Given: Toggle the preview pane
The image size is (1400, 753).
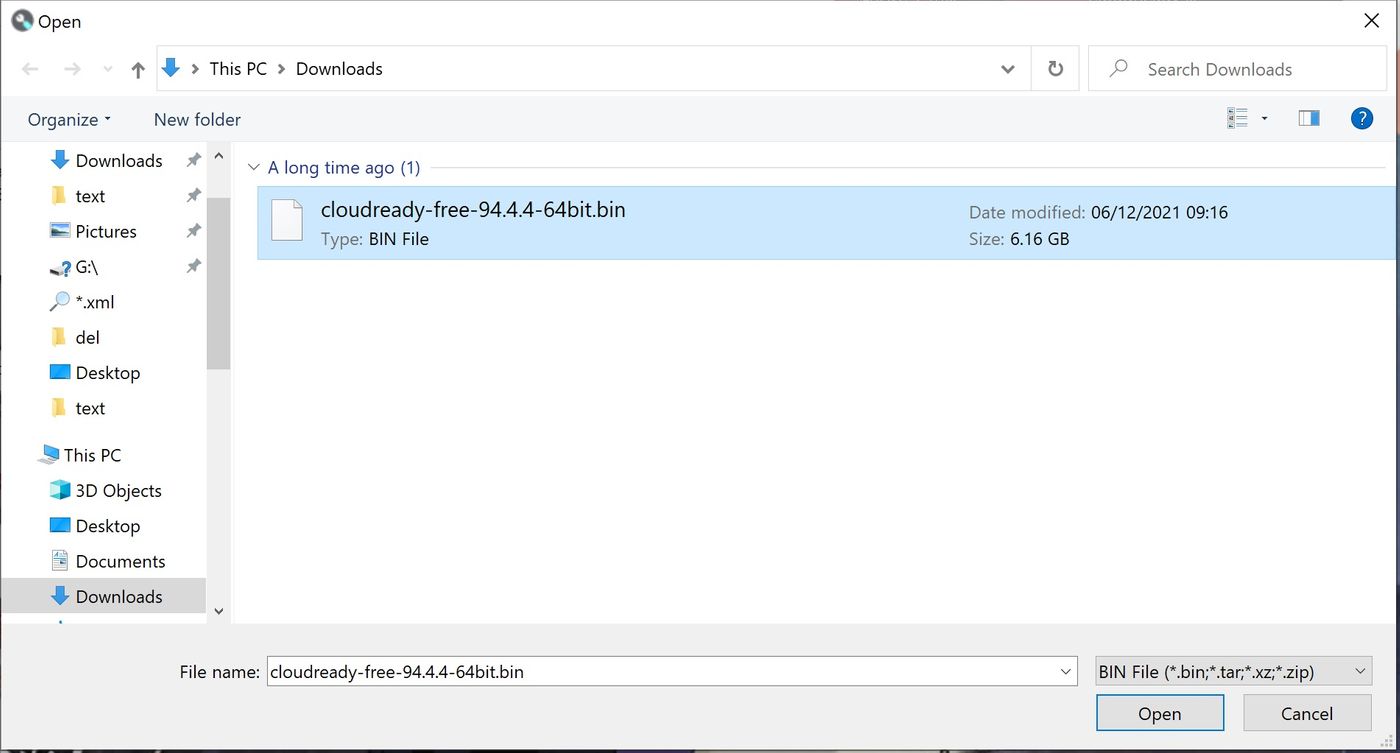Looking at the screenshot, I should 1309,118.
